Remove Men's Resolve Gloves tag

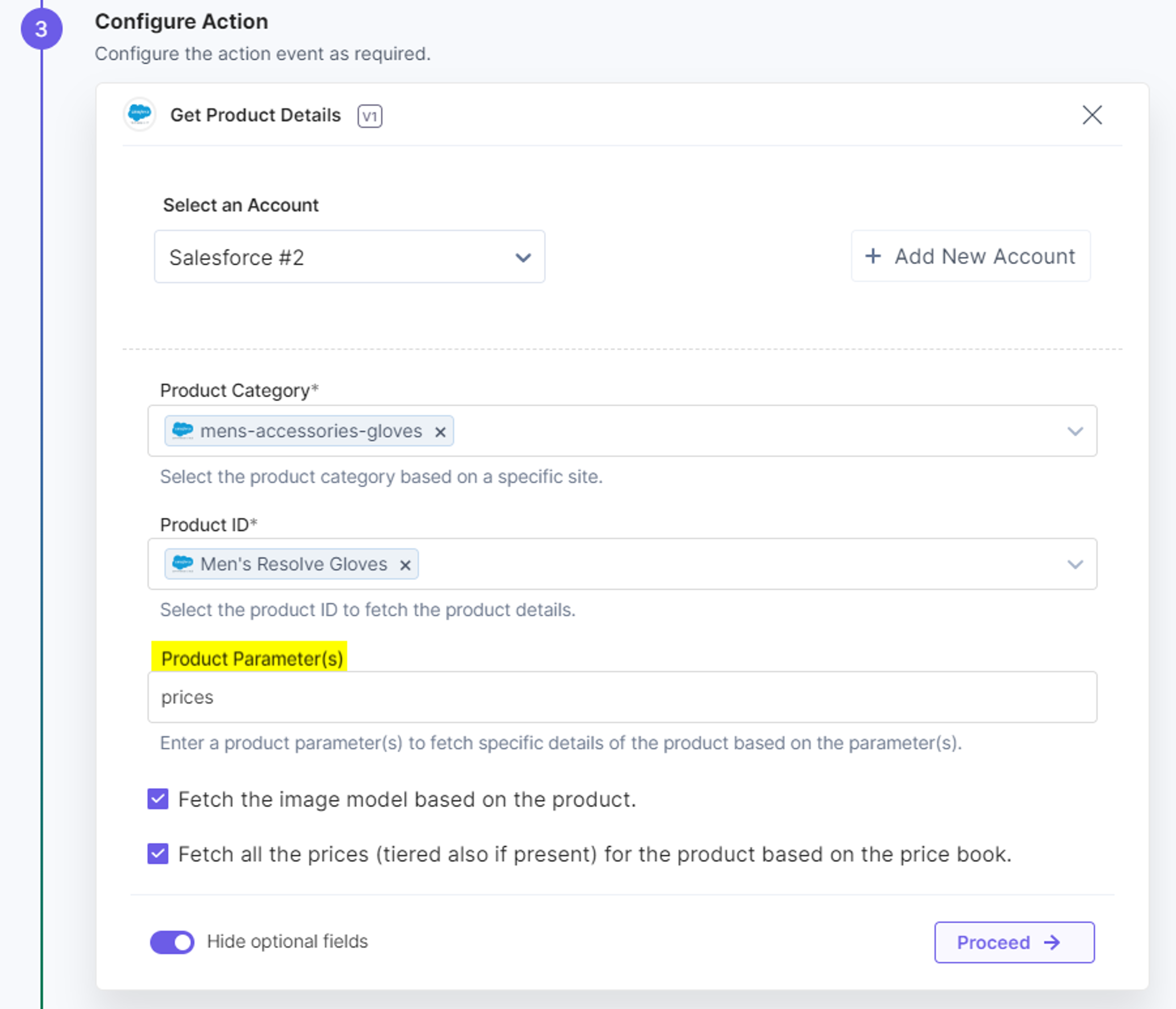pyautogui.click(x=405, y=565)
